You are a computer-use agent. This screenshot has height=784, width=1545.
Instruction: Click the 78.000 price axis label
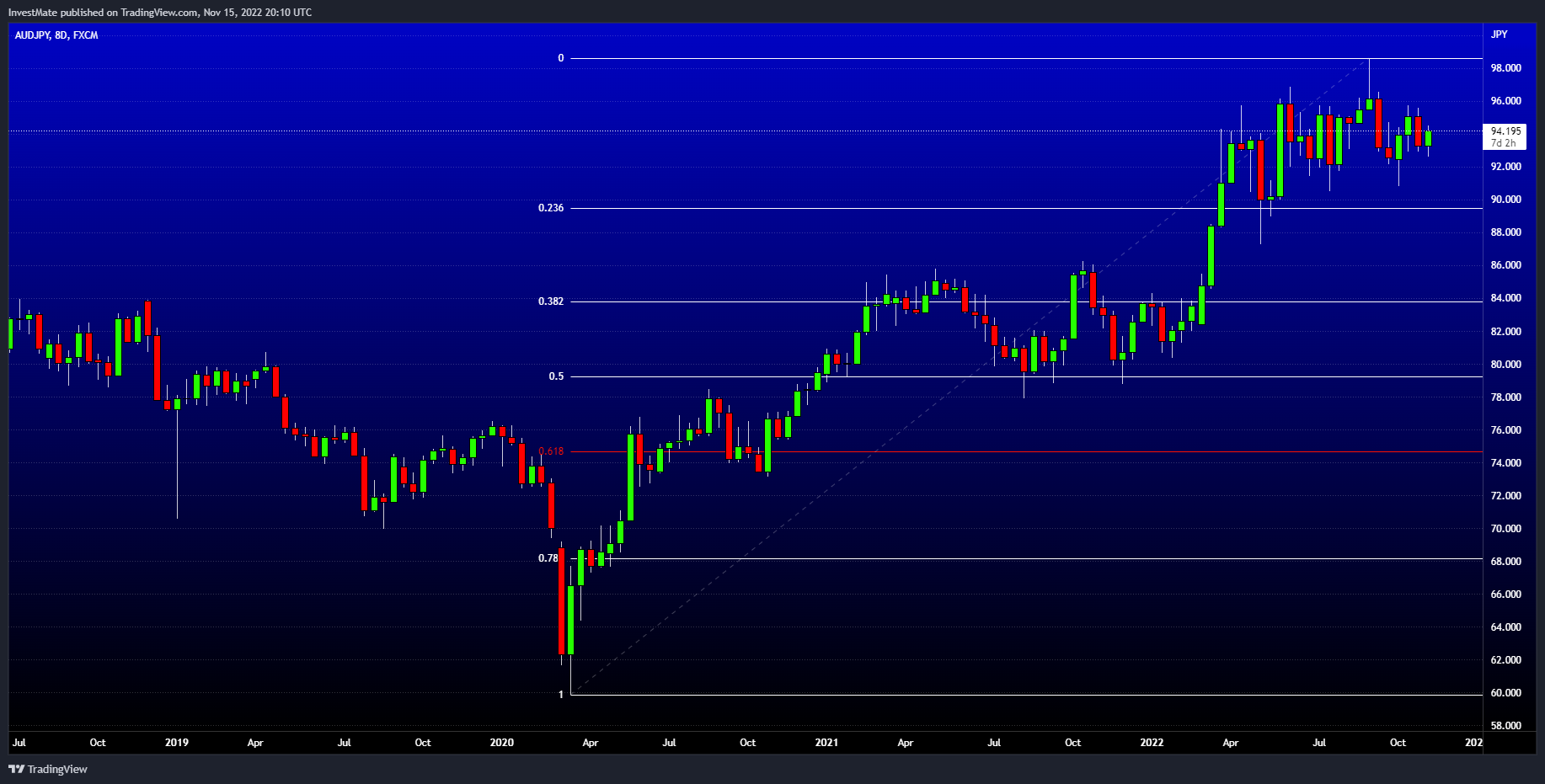tap(1505, 397)
